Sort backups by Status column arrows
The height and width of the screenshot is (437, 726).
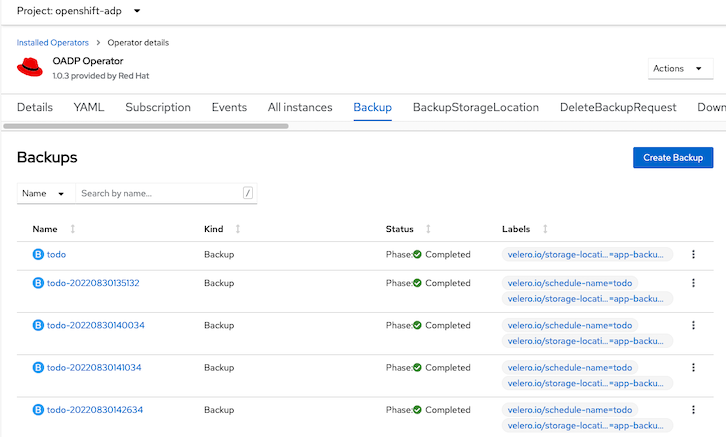click(x=428, y=229)
